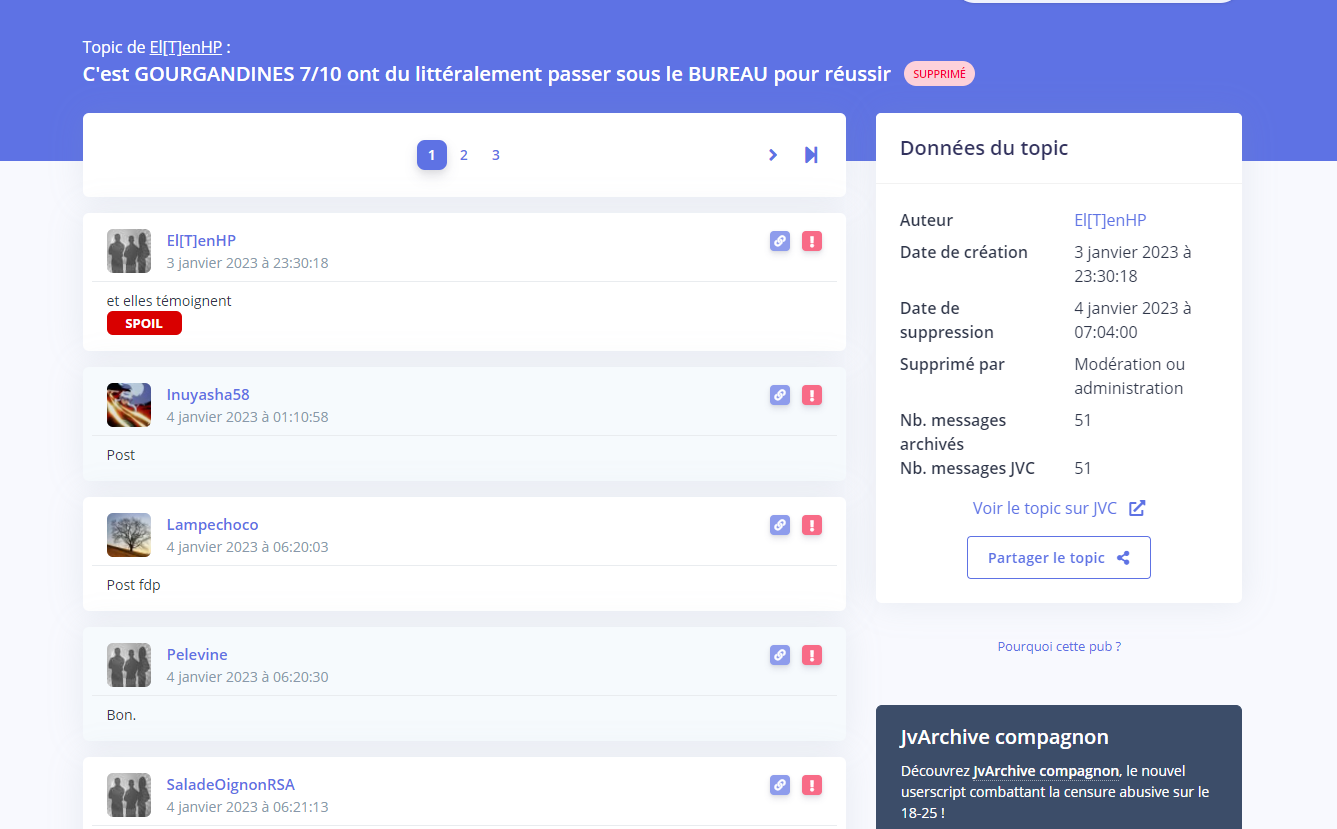Open author El[T]enHP link in Données du topic
This screenshot has height=829, width=1337.
pyautogui.click(x=1110, y=220)
